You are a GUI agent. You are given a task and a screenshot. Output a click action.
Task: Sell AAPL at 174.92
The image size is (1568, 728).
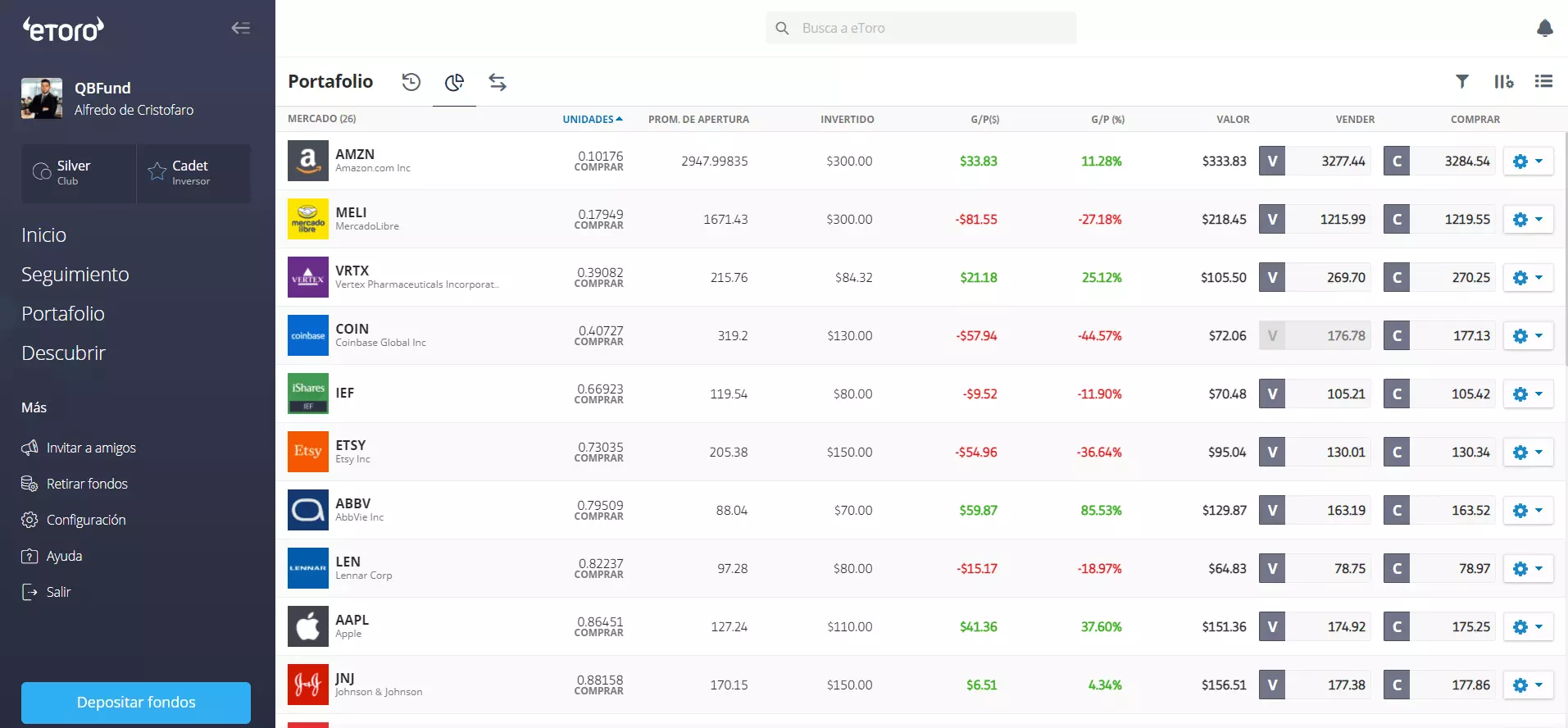(1316, 626)
